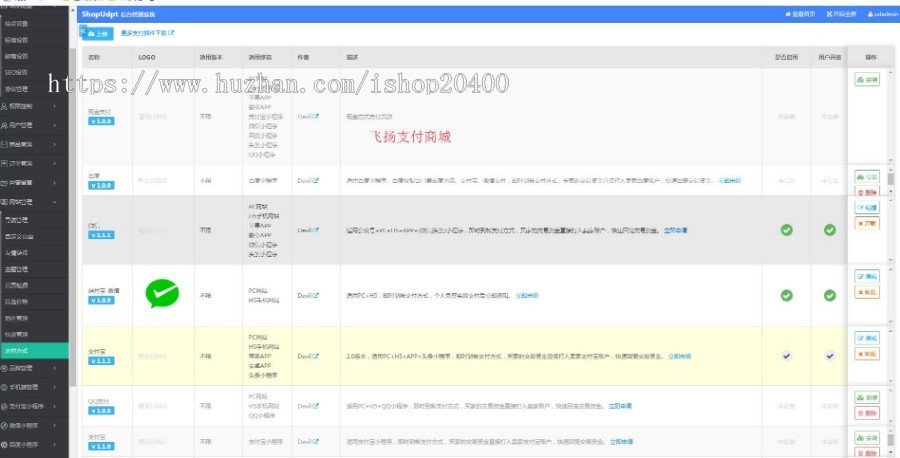Toggle 是否启用 check in 支付宝 v1.1.1 row
Viewport: 900px width, 458px height.
coord(786,356)
